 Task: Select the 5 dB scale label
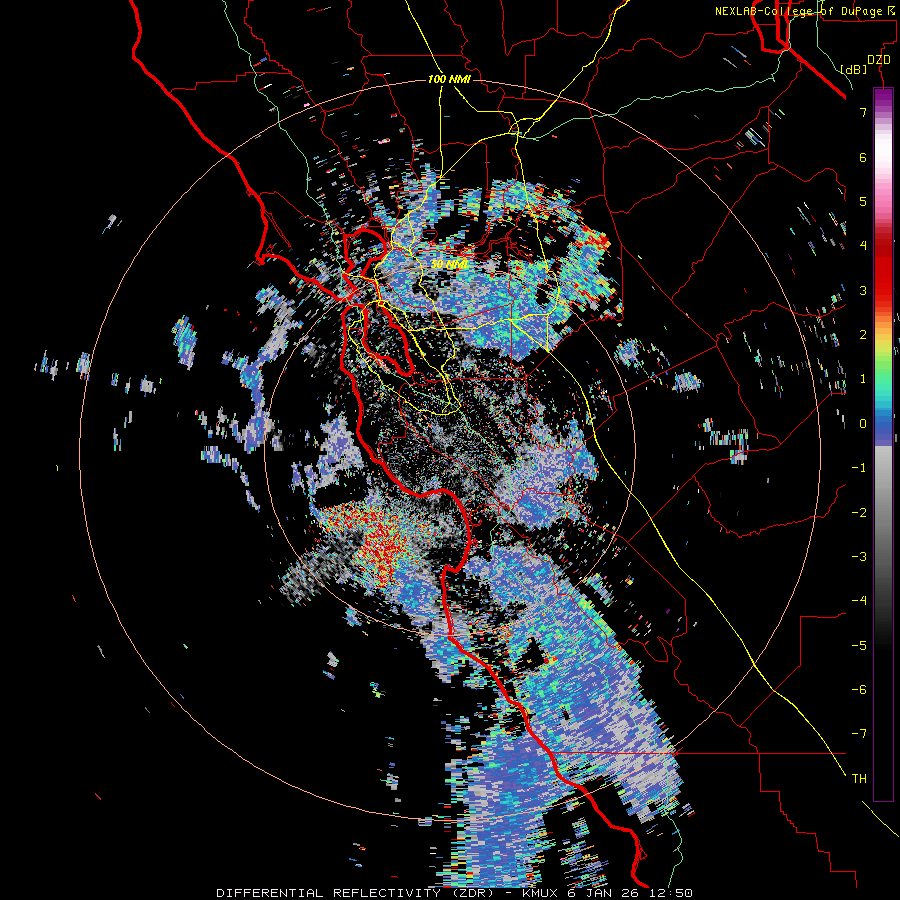863,201
